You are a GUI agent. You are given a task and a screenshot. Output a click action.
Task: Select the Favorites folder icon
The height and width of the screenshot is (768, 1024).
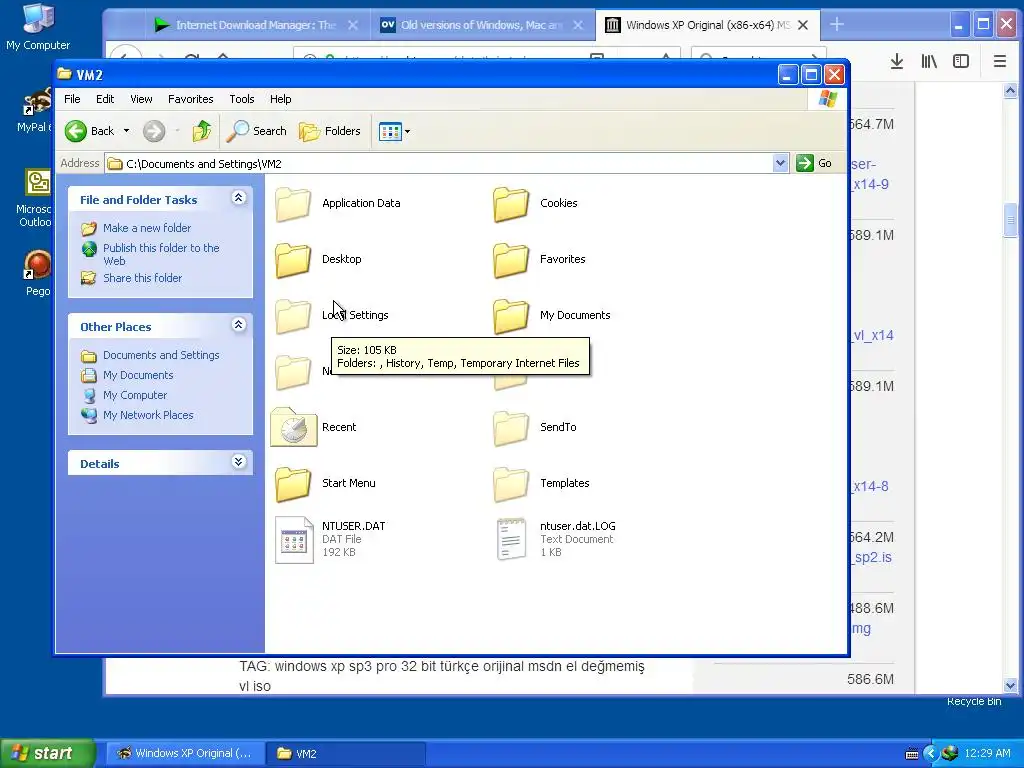click(511, 260)
